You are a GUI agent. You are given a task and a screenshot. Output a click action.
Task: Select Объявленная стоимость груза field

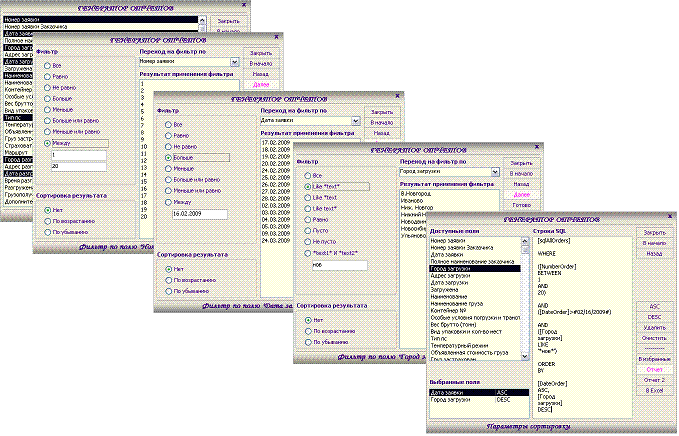point(475,352)
